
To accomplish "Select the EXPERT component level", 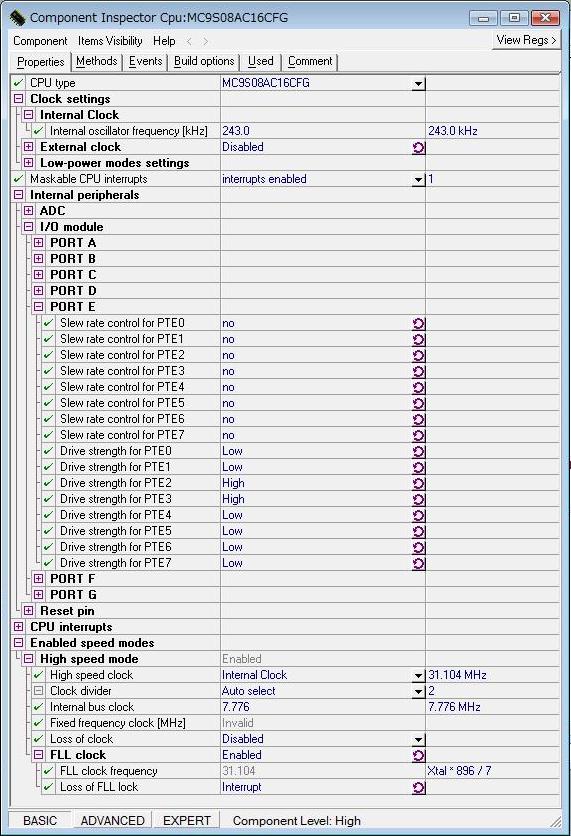I will (187, 820).
